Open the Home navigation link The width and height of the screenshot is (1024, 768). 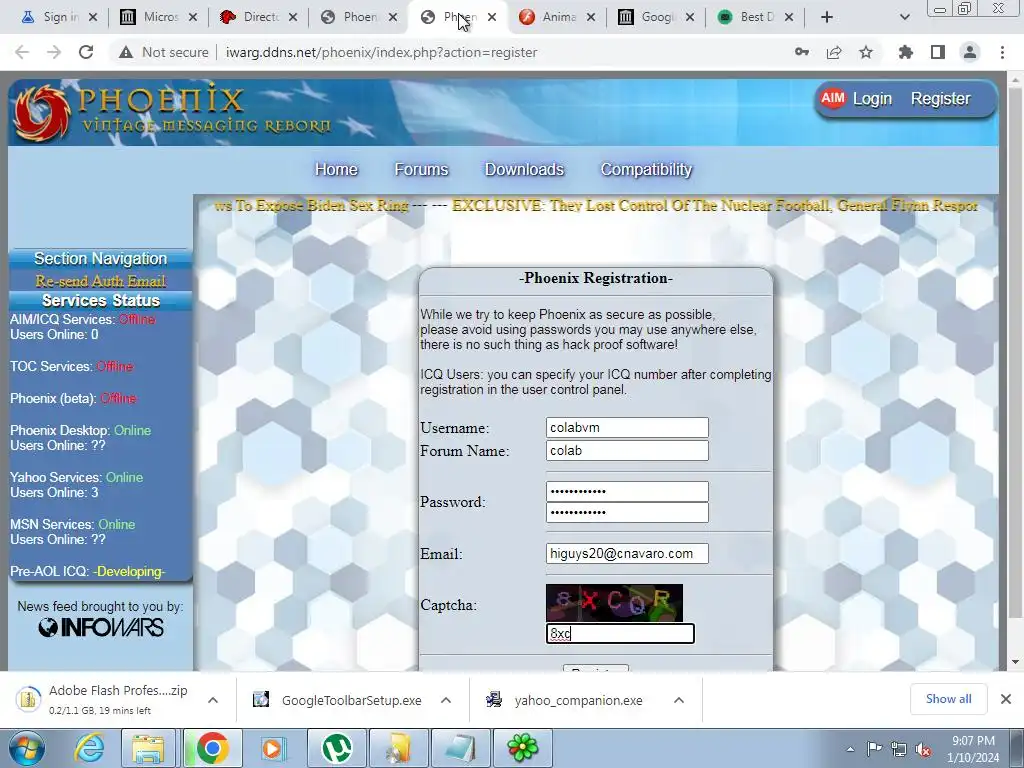336,170
